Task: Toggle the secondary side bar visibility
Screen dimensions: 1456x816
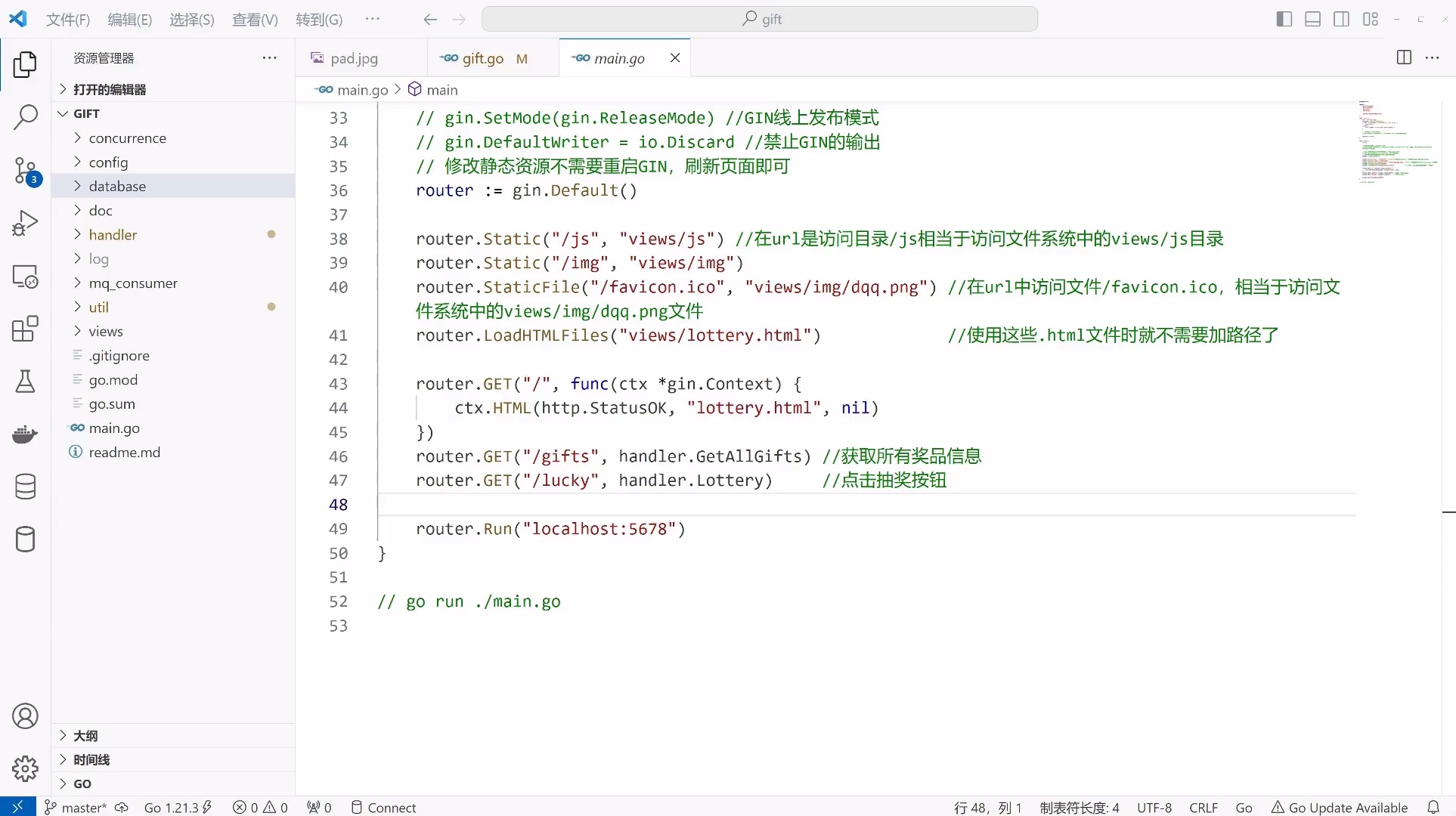Action: coord(1342,19)
